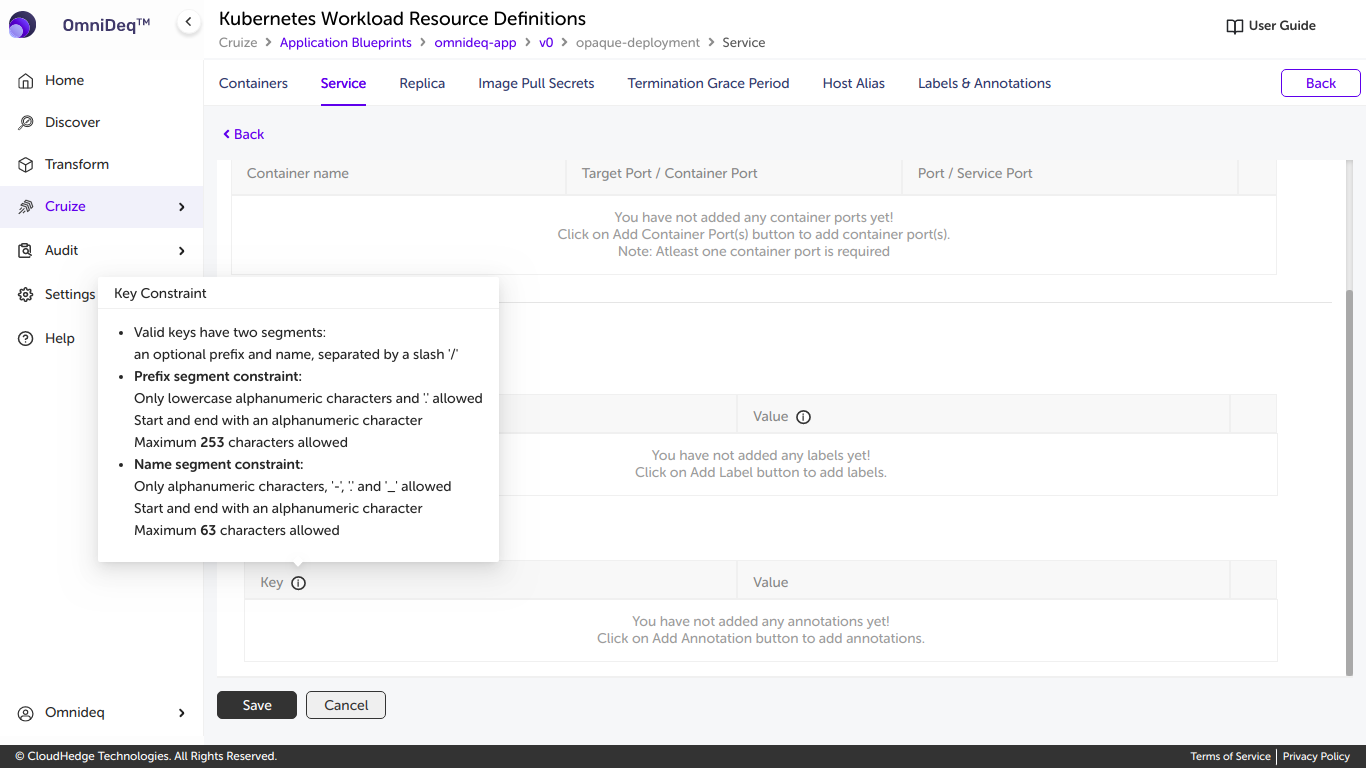Expand the Audit submenu arrow
1366x768 pixels.
pyautogui.click(x=181, y=251)
